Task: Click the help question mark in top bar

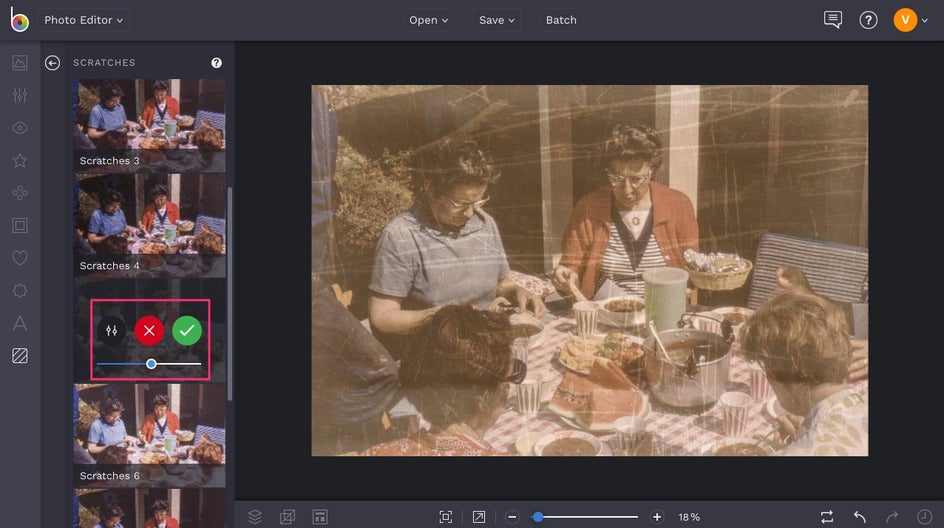Action: click(868, 20)
